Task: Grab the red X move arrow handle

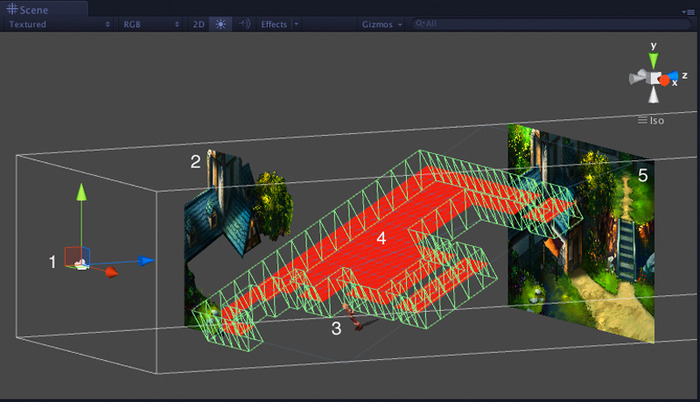Action: (111, 272)
